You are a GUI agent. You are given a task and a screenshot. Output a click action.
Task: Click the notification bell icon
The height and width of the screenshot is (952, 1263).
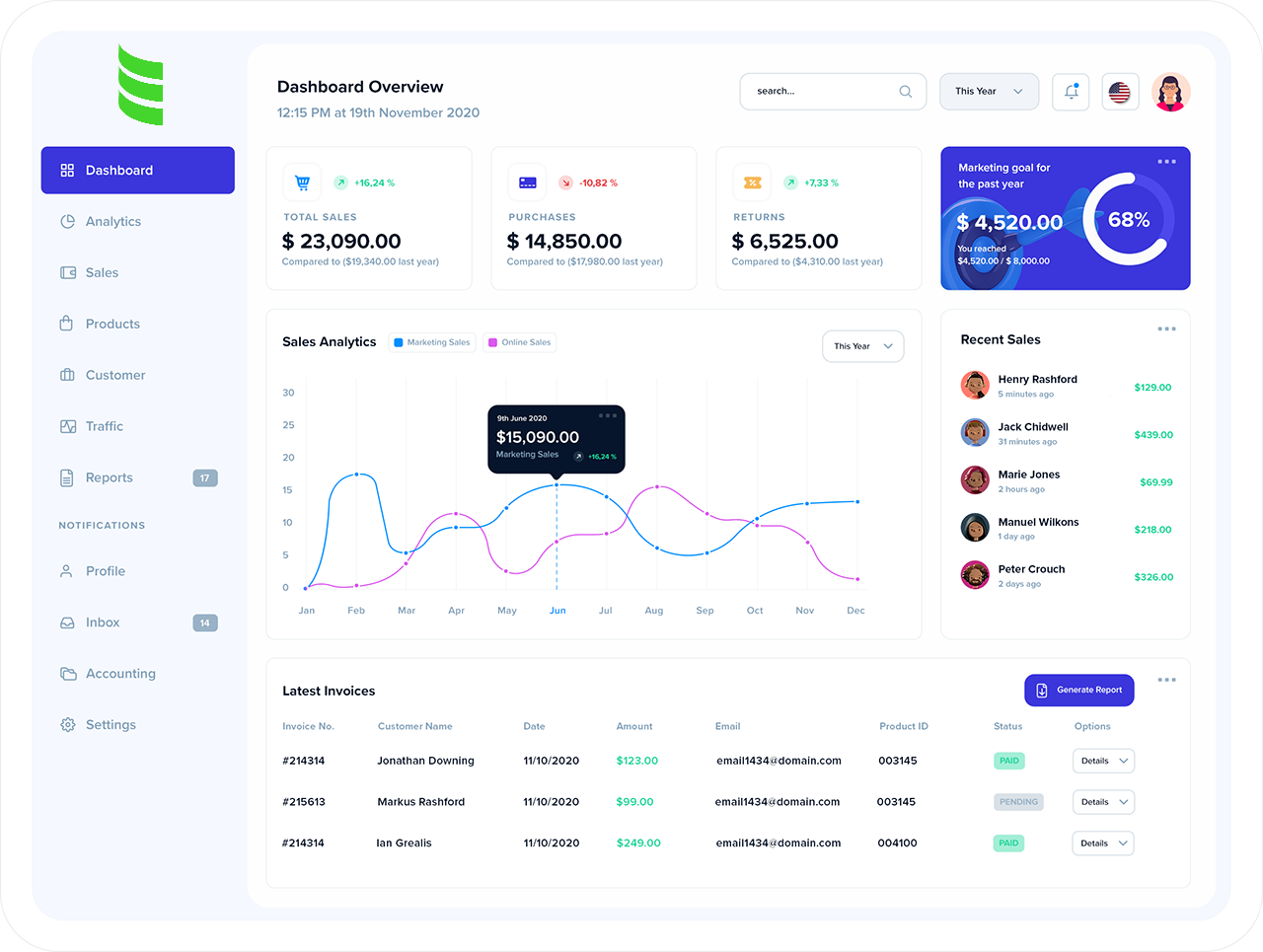coord(1071,91)
